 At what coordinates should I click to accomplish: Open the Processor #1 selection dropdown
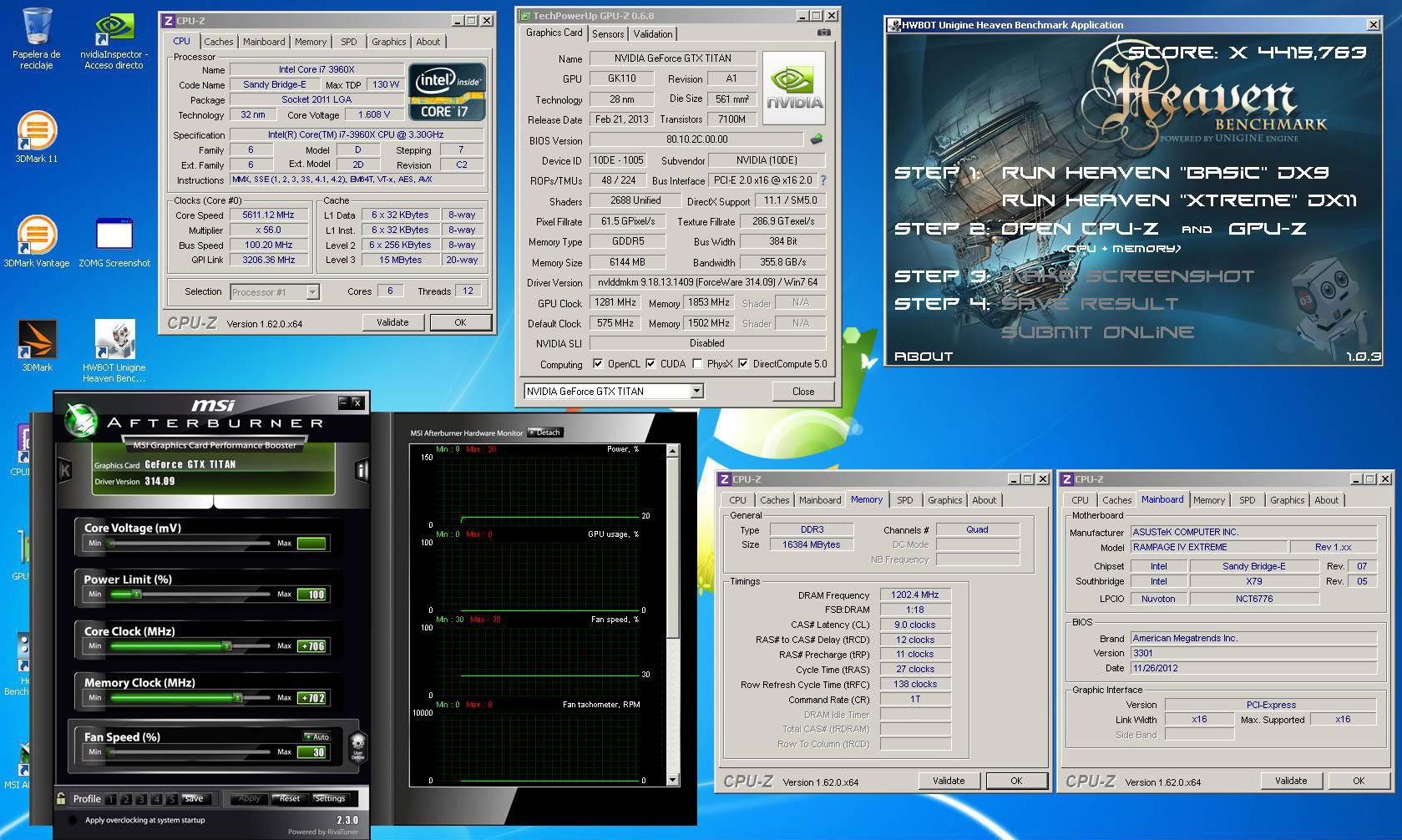pyautogui.click(x=274, y=292)
